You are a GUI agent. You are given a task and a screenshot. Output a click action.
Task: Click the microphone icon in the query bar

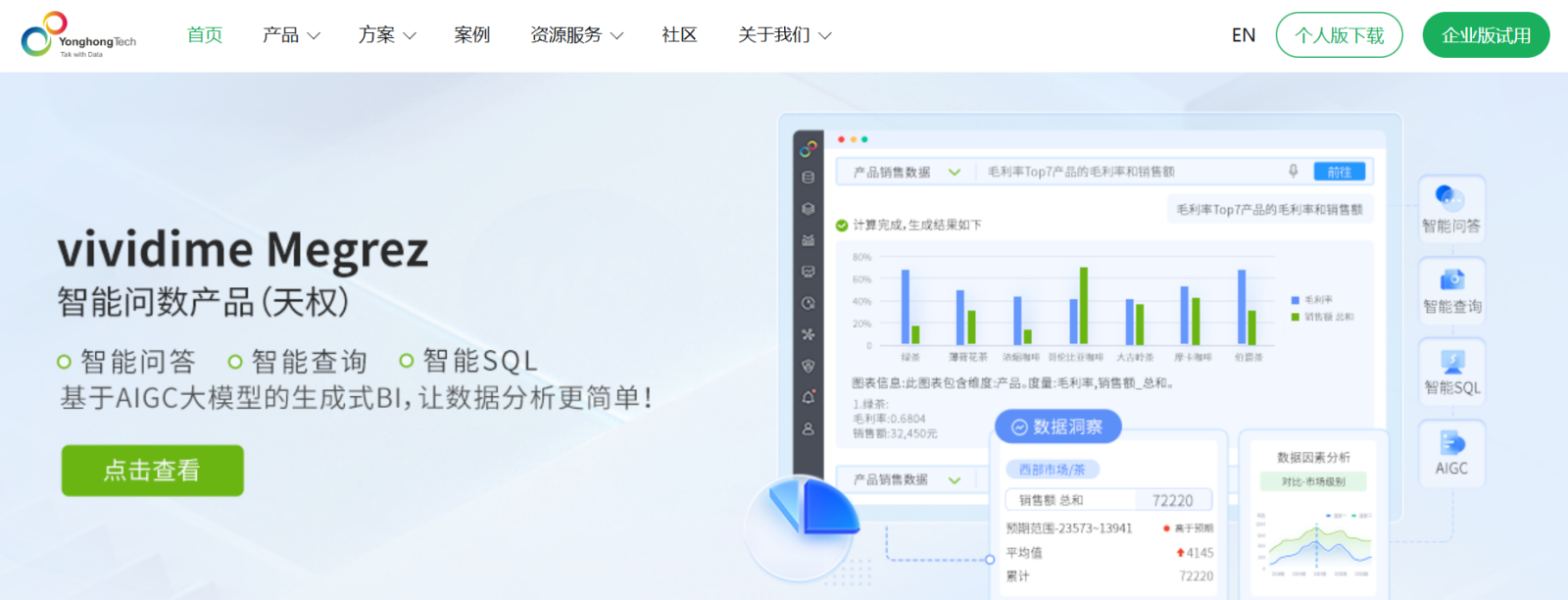1294,172
